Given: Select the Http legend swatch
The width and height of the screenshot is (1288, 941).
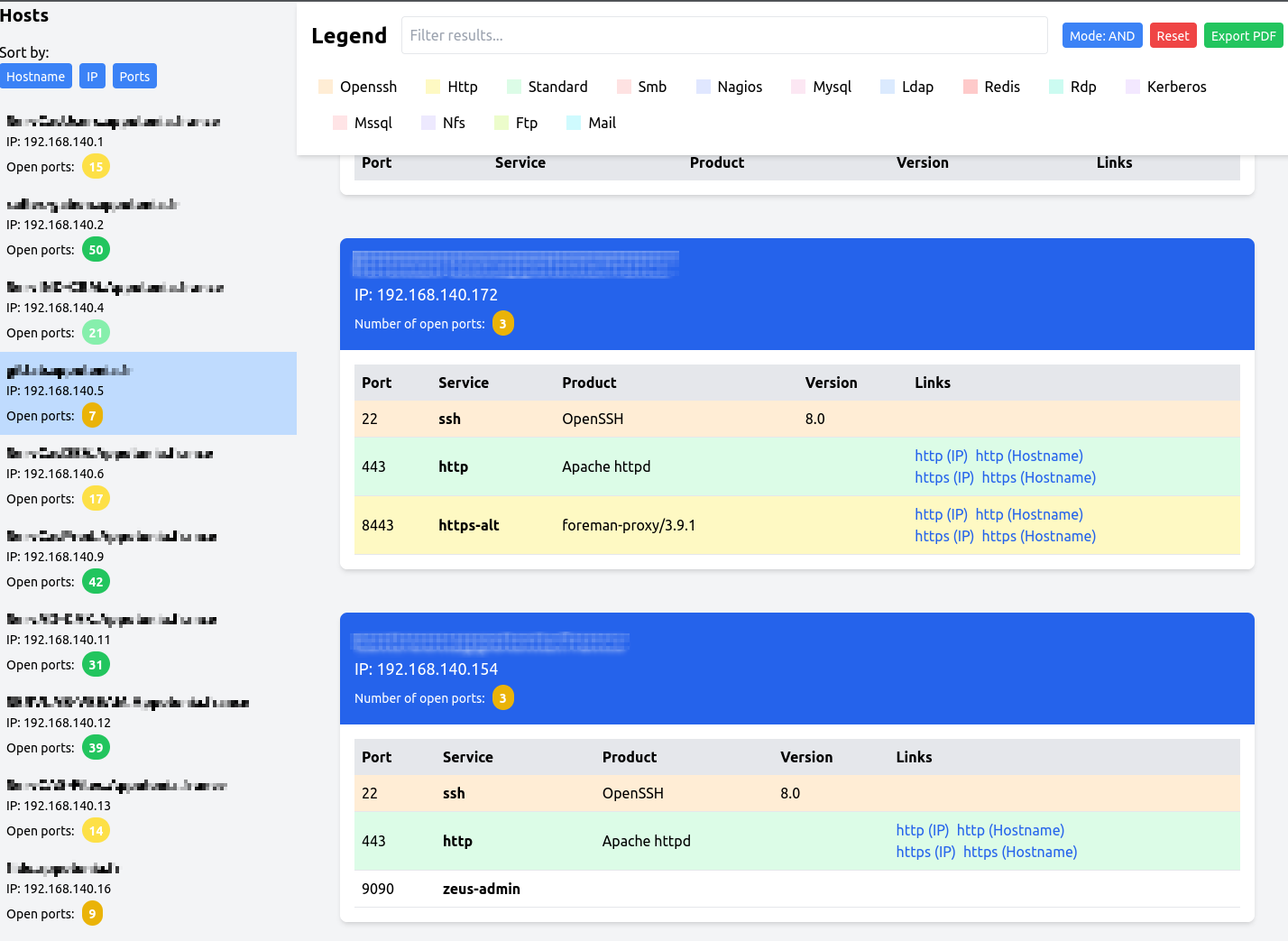Looking at the screenshot, I should pos(433,87).
